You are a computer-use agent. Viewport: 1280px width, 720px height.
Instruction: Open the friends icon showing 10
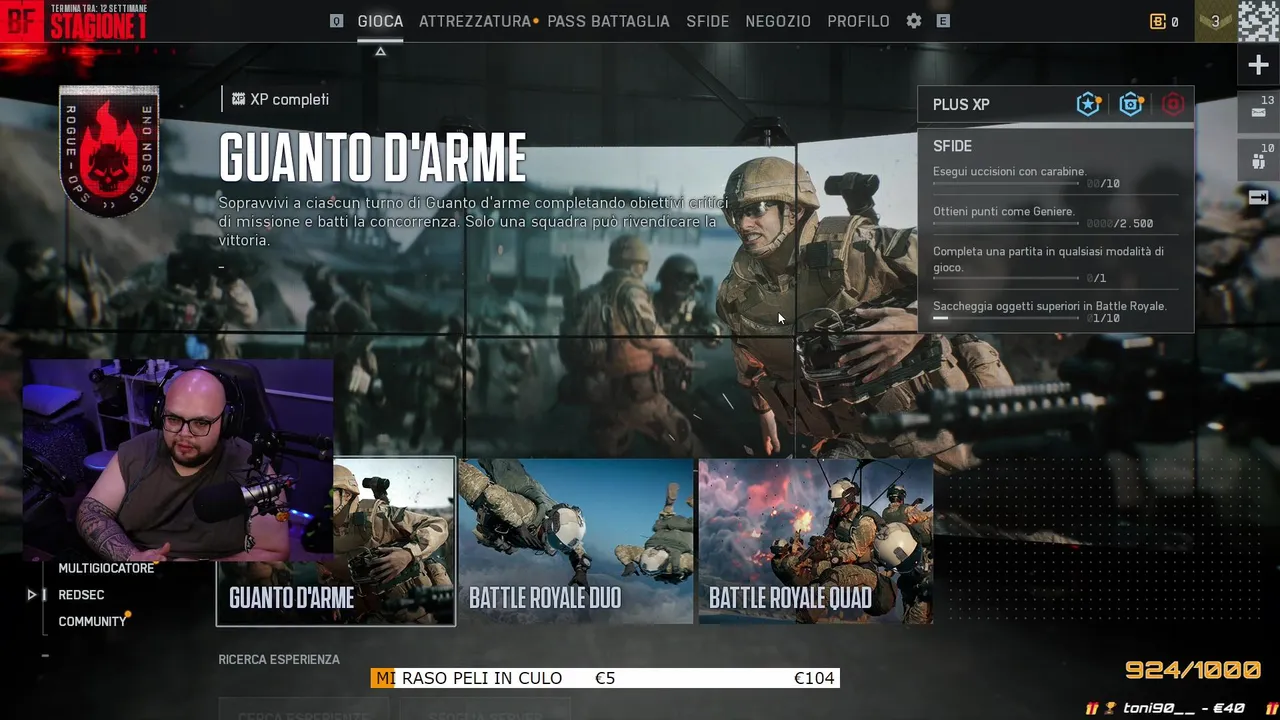point(1258,159)
